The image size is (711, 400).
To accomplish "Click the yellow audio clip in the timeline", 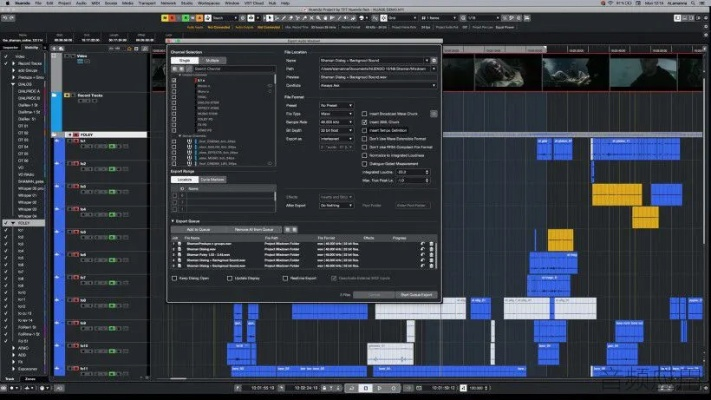I will (x=616, y=194).
